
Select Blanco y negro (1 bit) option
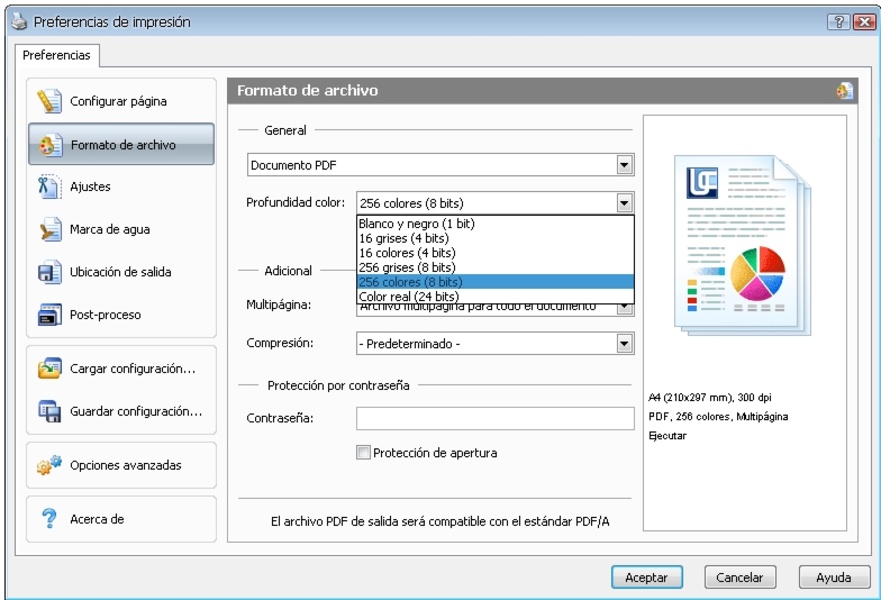tap(416, 224)
